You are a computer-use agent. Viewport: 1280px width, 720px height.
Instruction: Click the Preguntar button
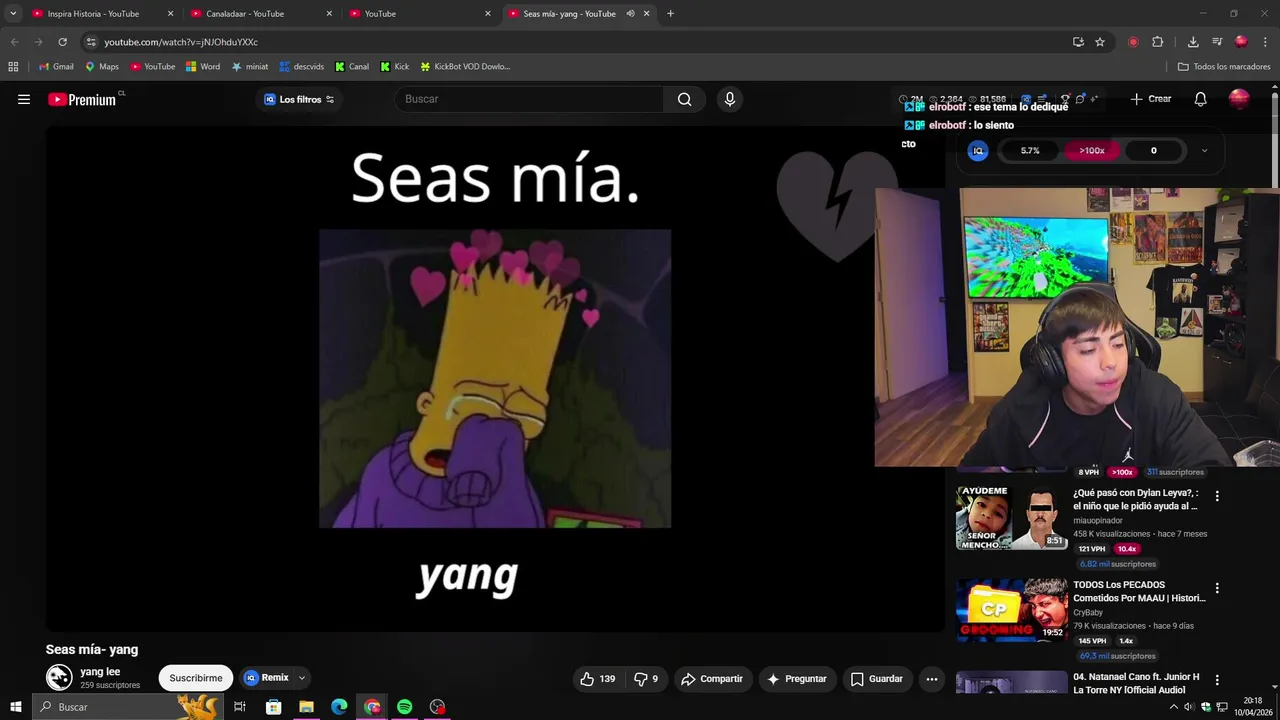(797, 679)
